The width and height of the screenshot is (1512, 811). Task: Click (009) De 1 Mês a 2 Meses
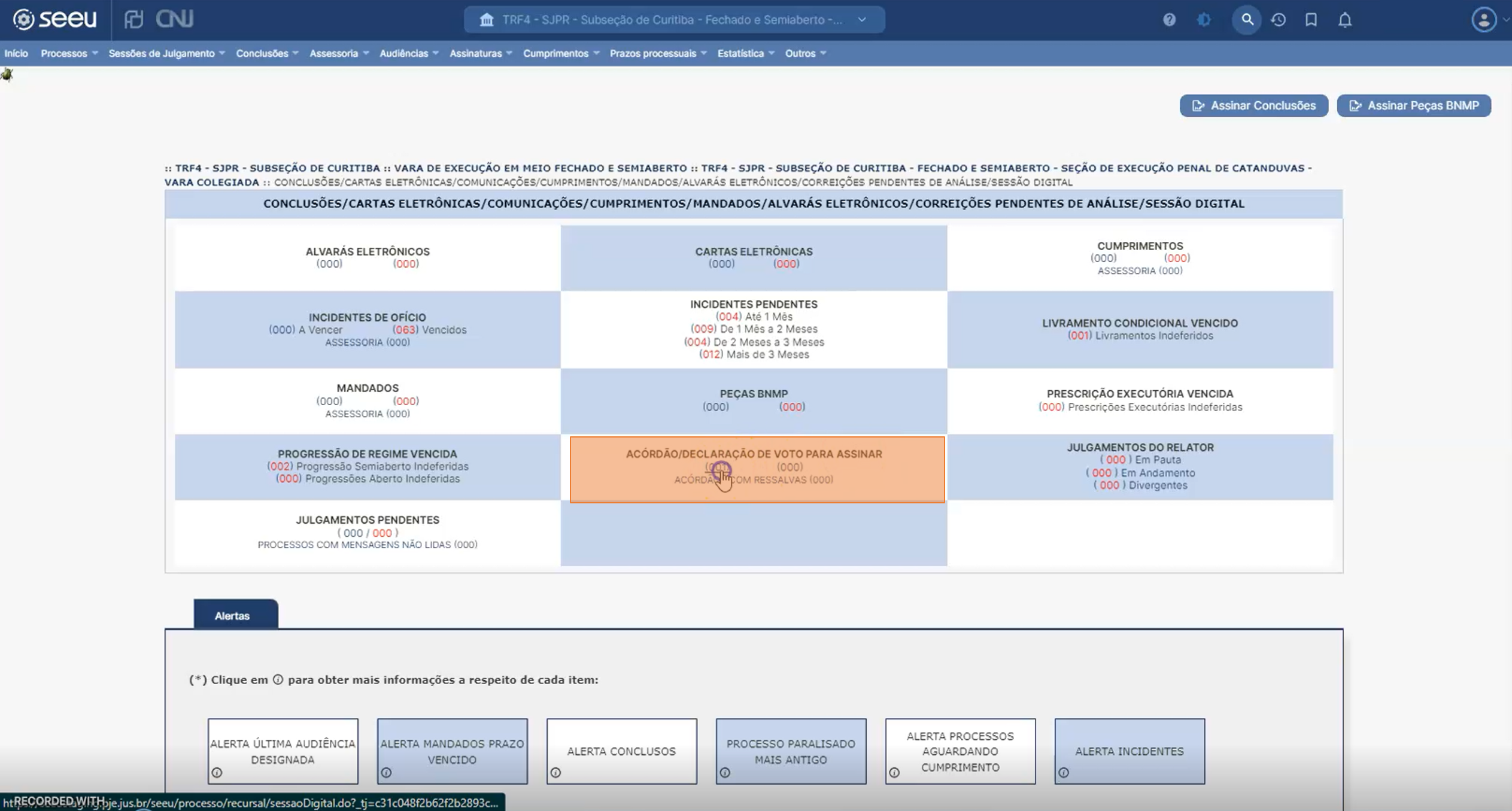click(x=754, y=329)
